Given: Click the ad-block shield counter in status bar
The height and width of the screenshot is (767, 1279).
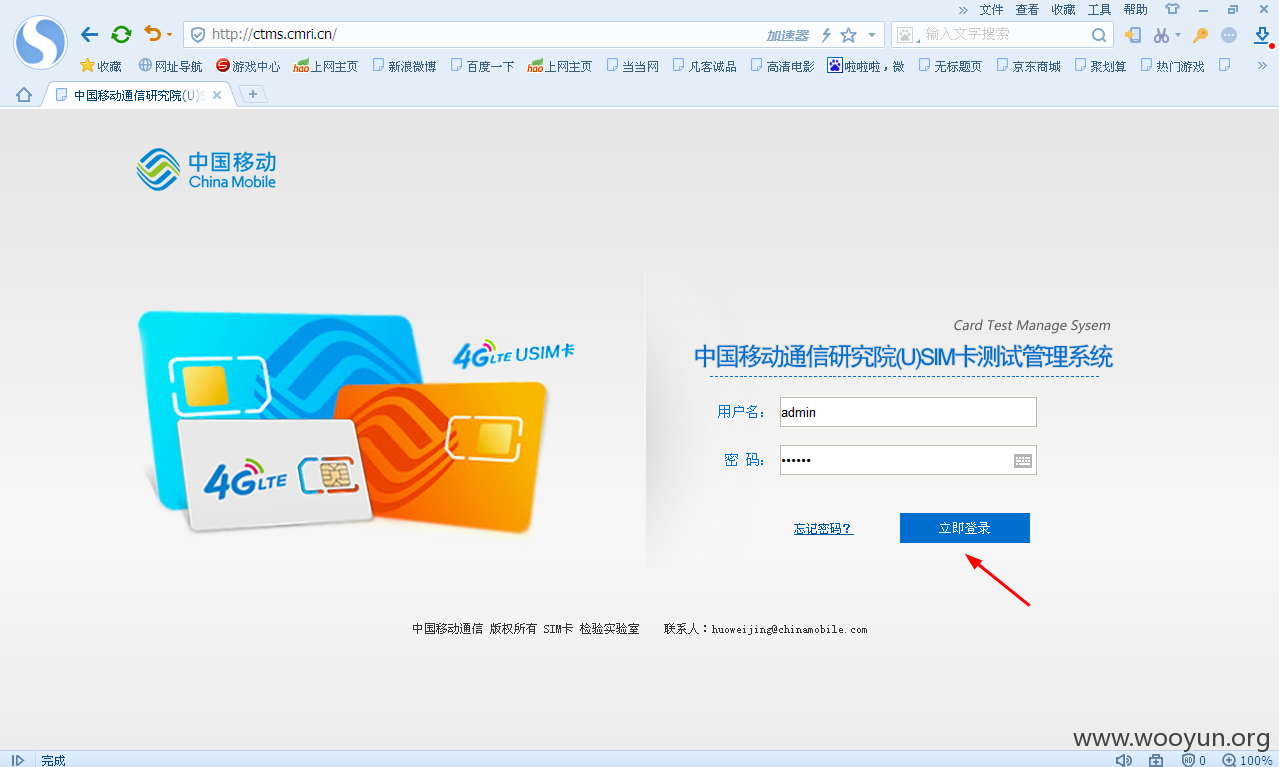Looking at the screenshot, I should tap(1193, 760).
